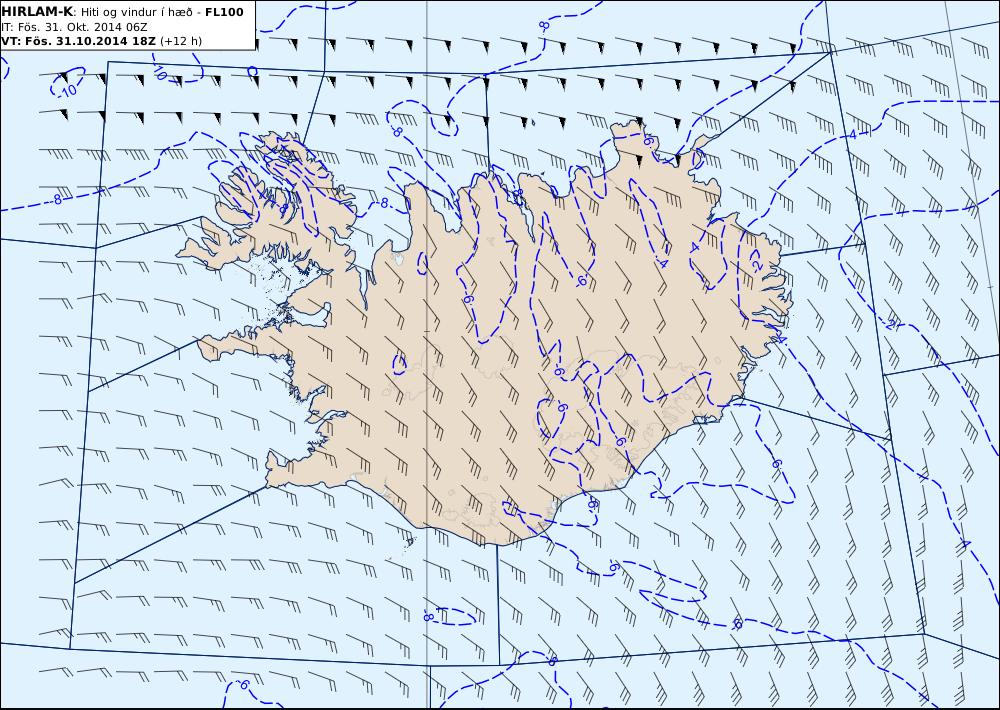
Task: Click the 'VT: Fös. 31.10.2014 18Z' valid time
Action: pos(78,41)
